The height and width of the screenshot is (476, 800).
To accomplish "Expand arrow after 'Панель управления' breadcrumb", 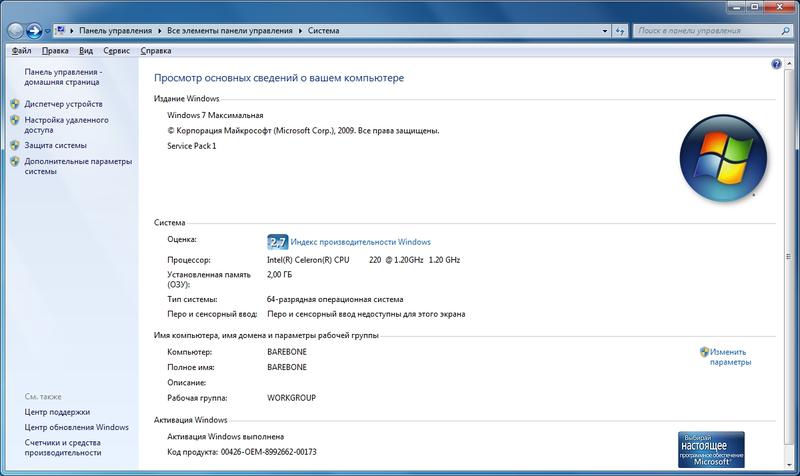I will click(x=160, y=31).
